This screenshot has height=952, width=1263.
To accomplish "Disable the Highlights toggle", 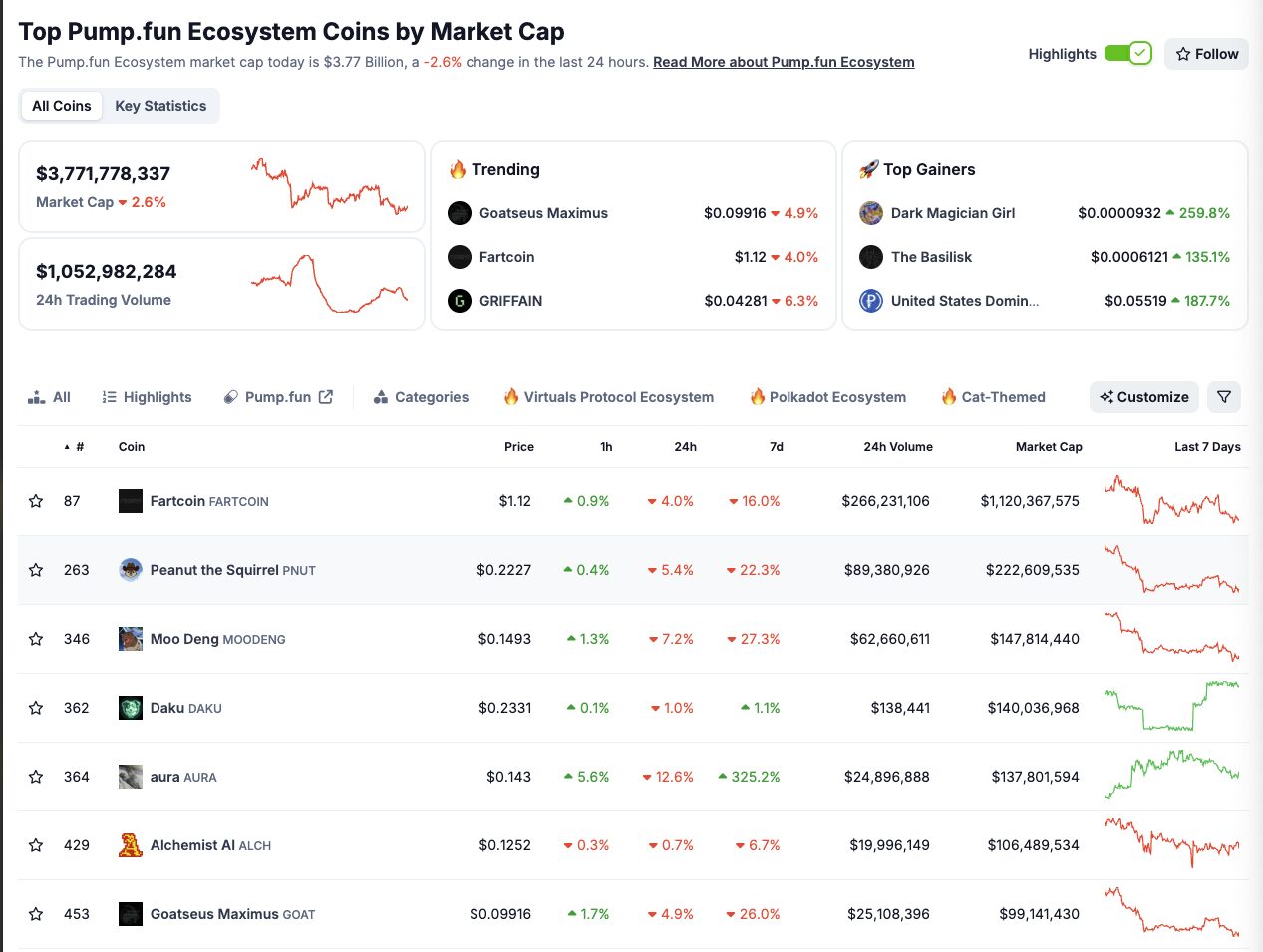I will 1129,54.
